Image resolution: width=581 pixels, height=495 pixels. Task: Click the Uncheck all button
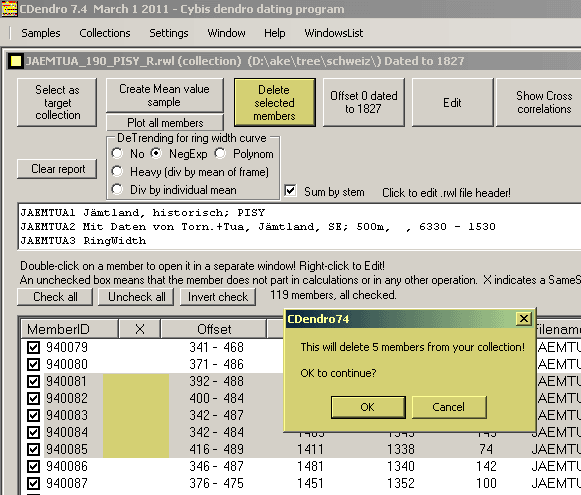pos(136,297)
